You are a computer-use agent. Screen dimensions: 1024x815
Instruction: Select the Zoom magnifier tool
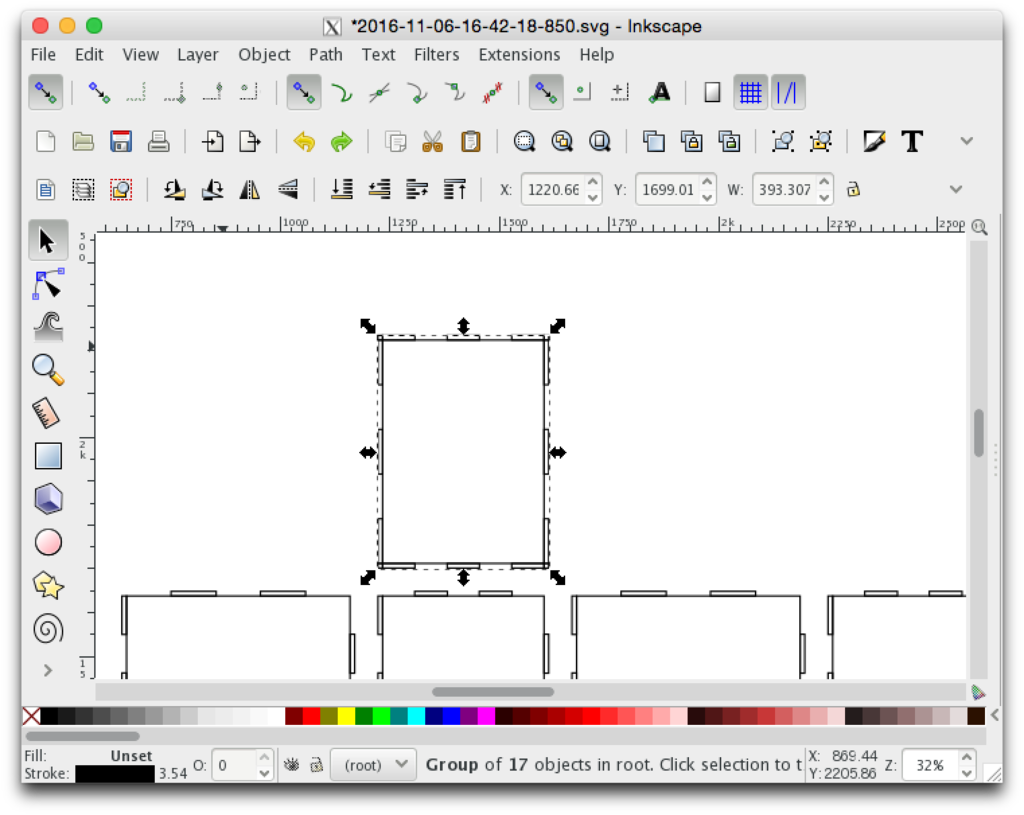pos(48,370)
